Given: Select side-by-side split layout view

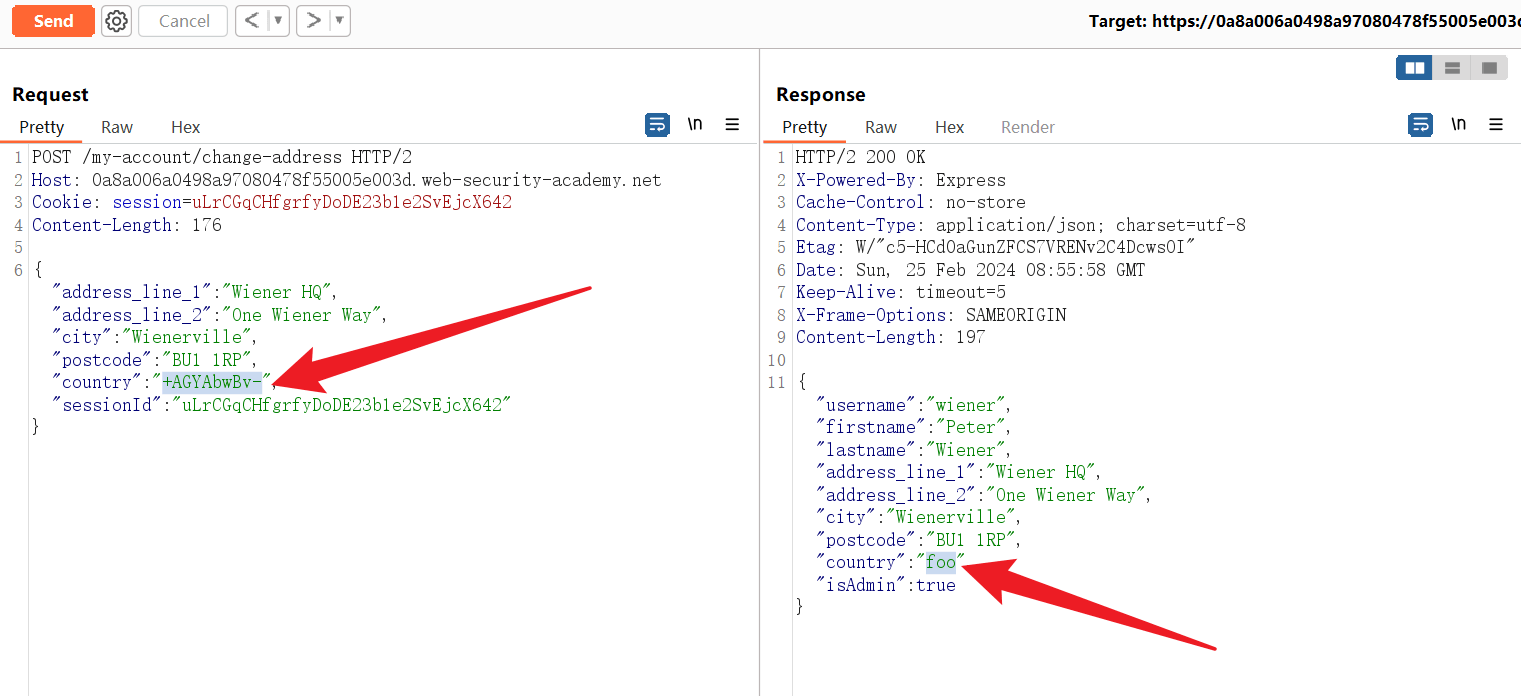Looking at the screenshot, I should click(1415, 68).
